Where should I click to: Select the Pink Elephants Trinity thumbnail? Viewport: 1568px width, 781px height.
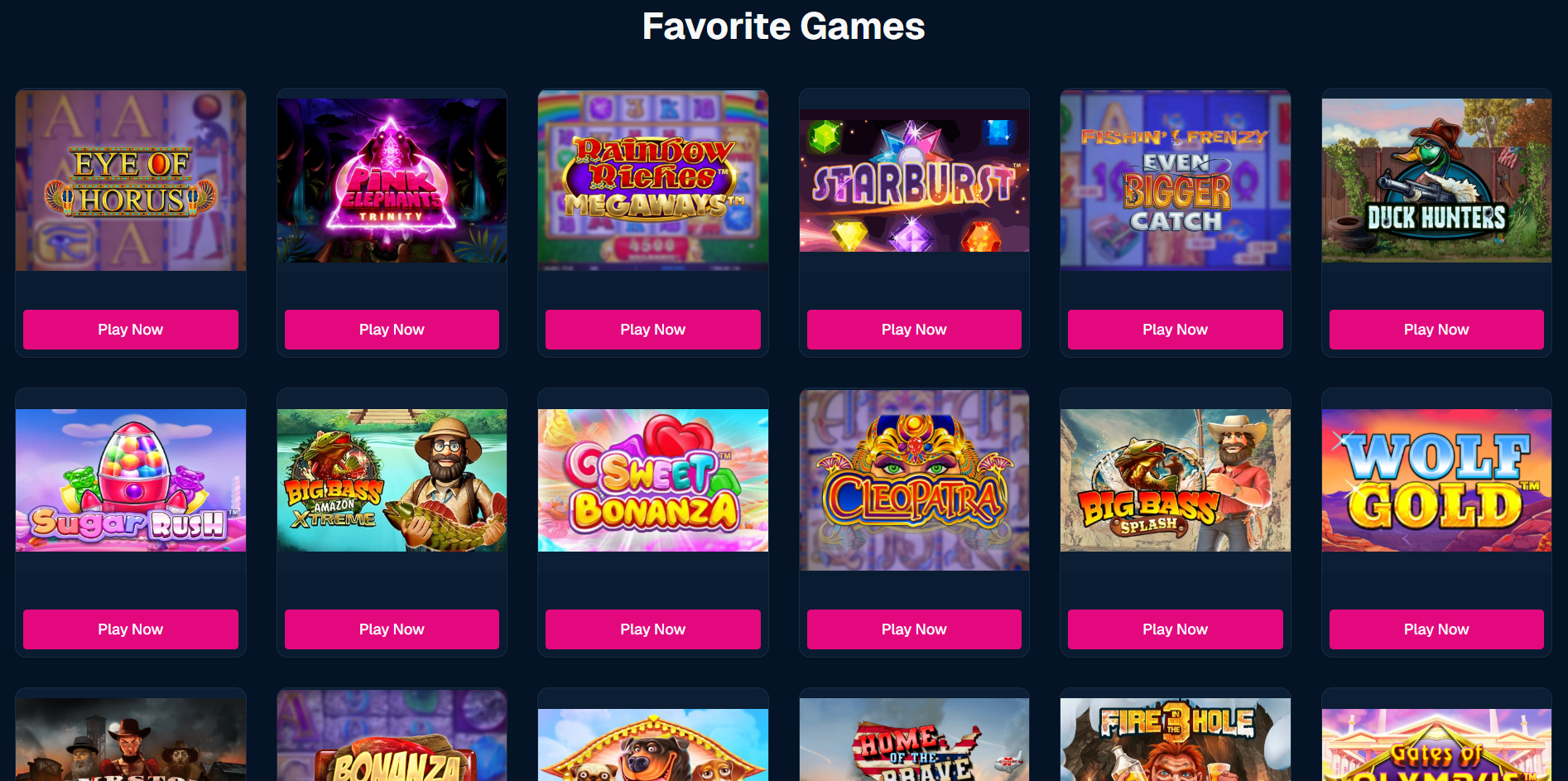392,181
